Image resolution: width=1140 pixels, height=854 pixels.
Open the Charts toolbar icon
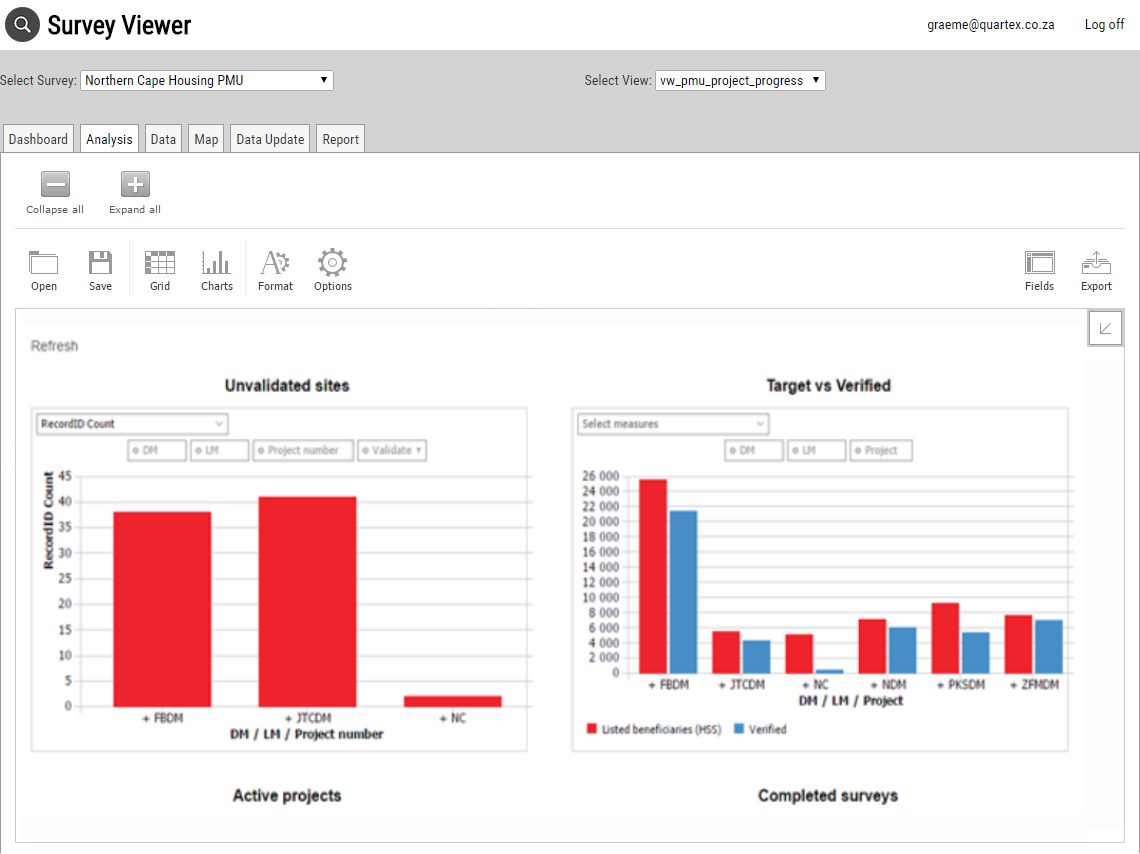click(x=217, y=263)
